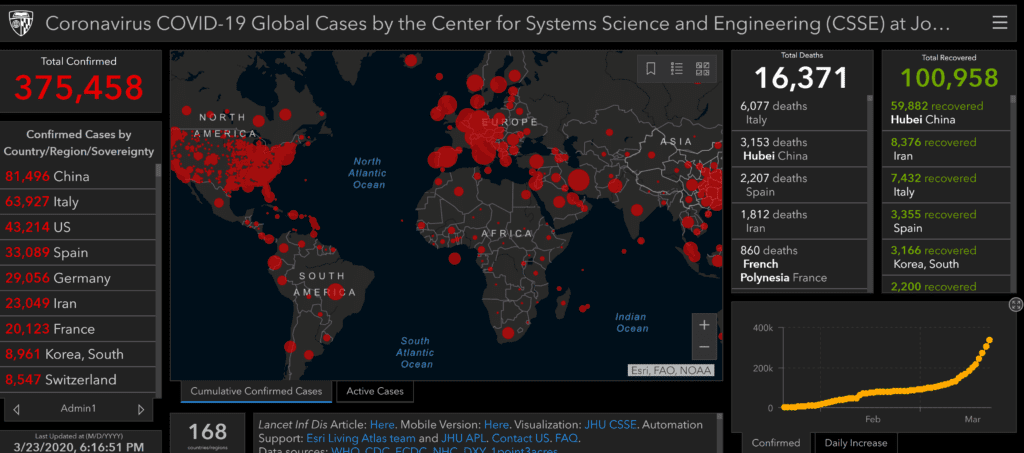
Task: Zoom in on the map with plus
Action: [704, 324]
